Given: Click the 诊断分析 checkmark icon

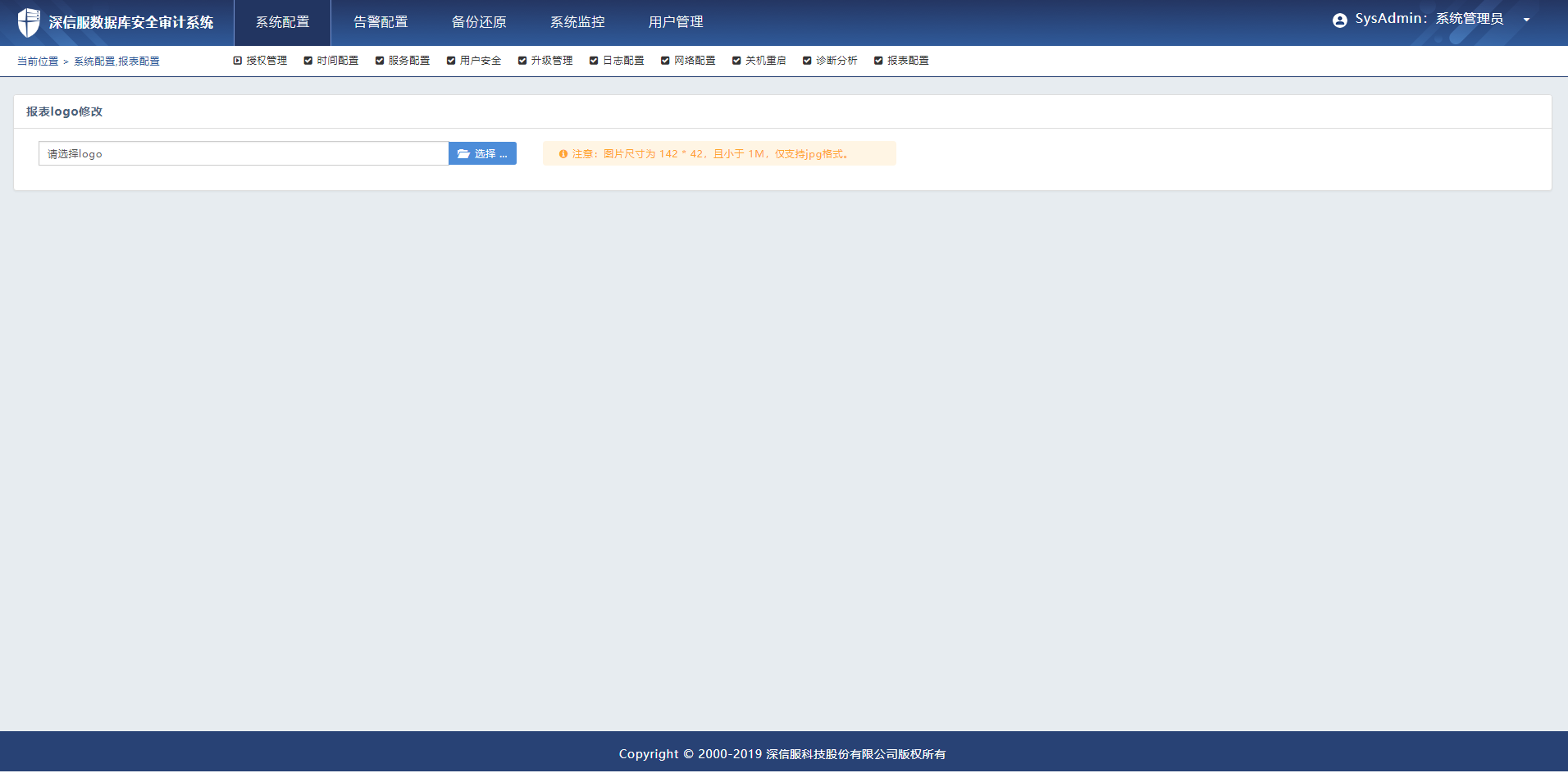Looking at the screenshot, I should [x=807, y=61].
